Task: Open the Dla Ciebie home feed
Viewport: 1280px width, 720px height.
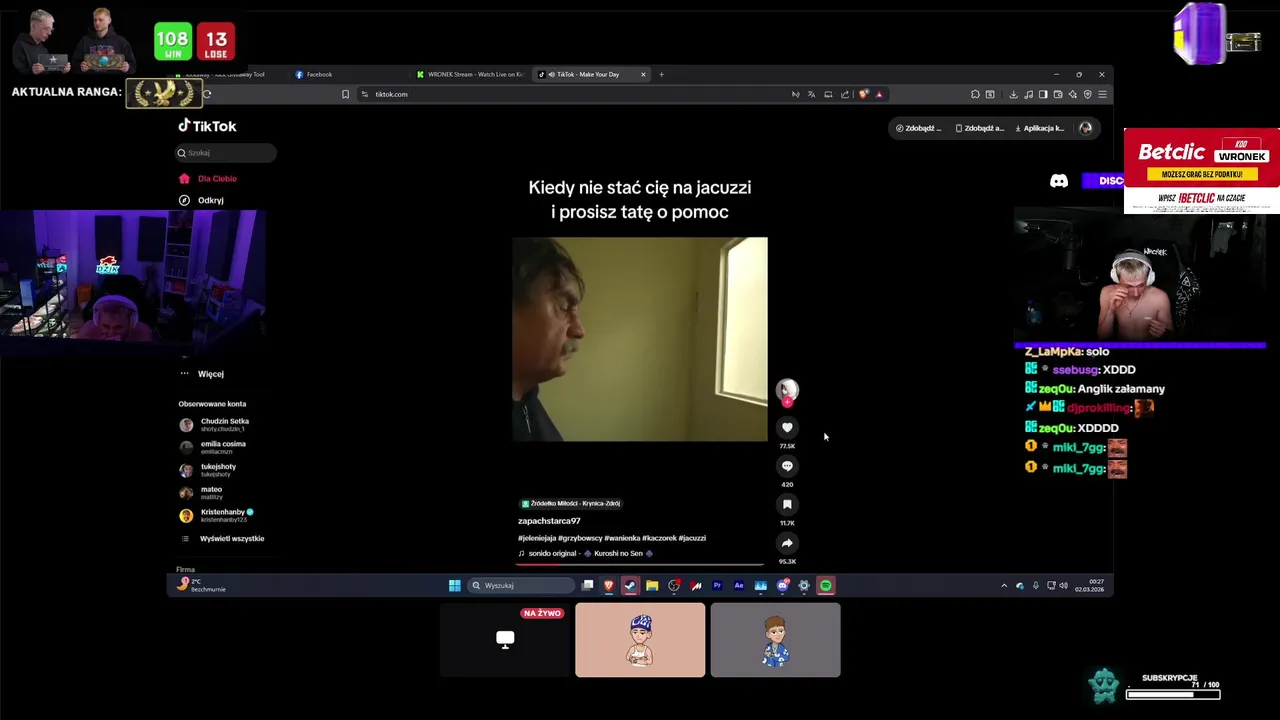Action: (208, 178)
